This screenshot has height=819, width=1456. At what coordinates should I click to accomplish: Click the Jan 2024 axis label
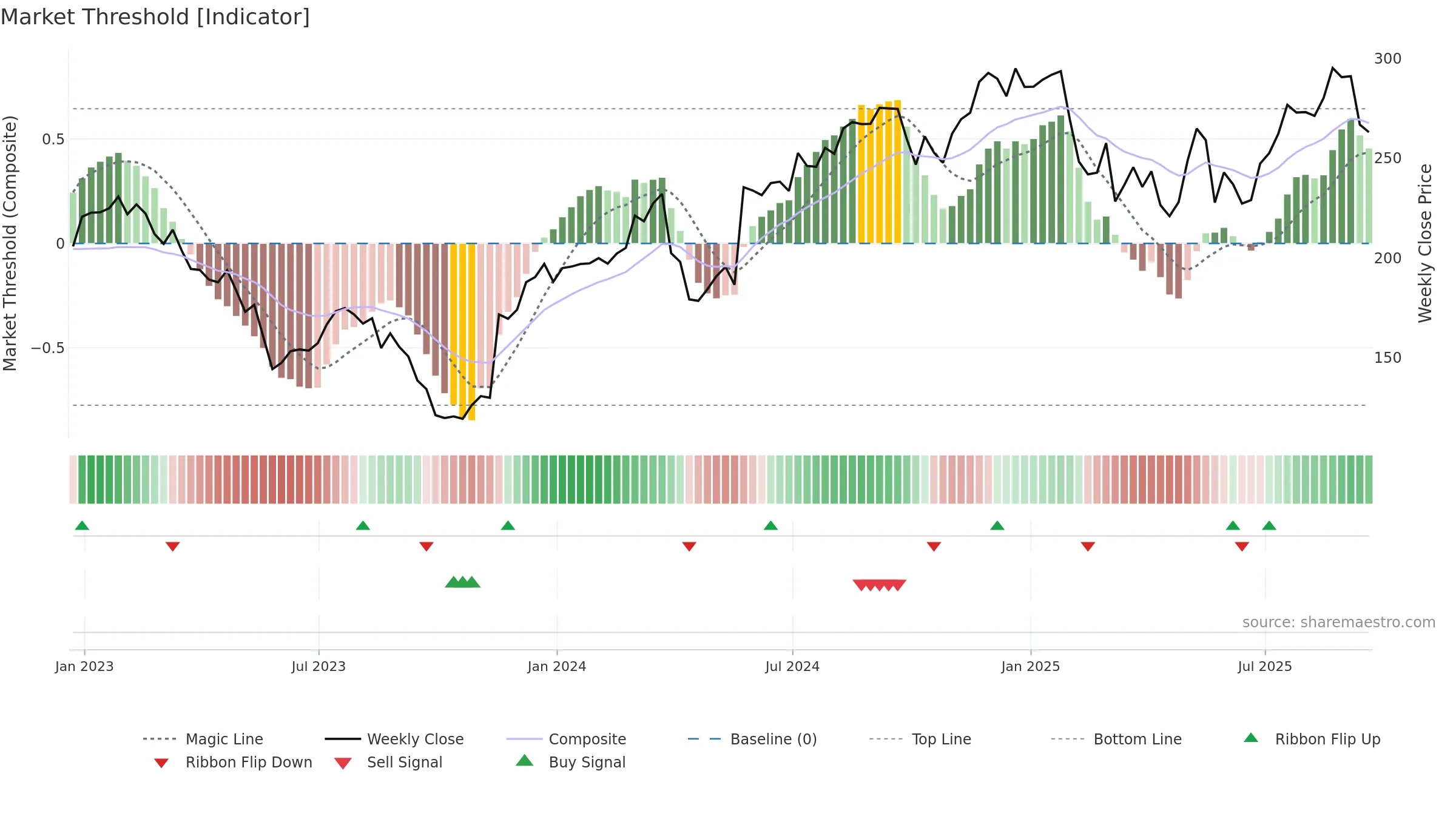point(557,666)
